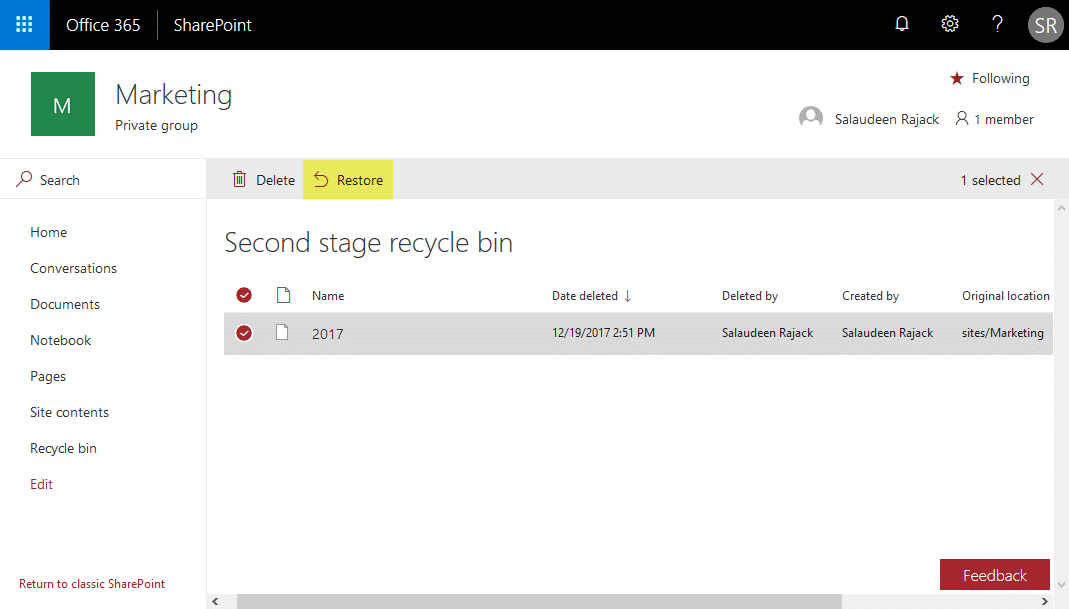Open the Name column sort options

tap(327, 295)
